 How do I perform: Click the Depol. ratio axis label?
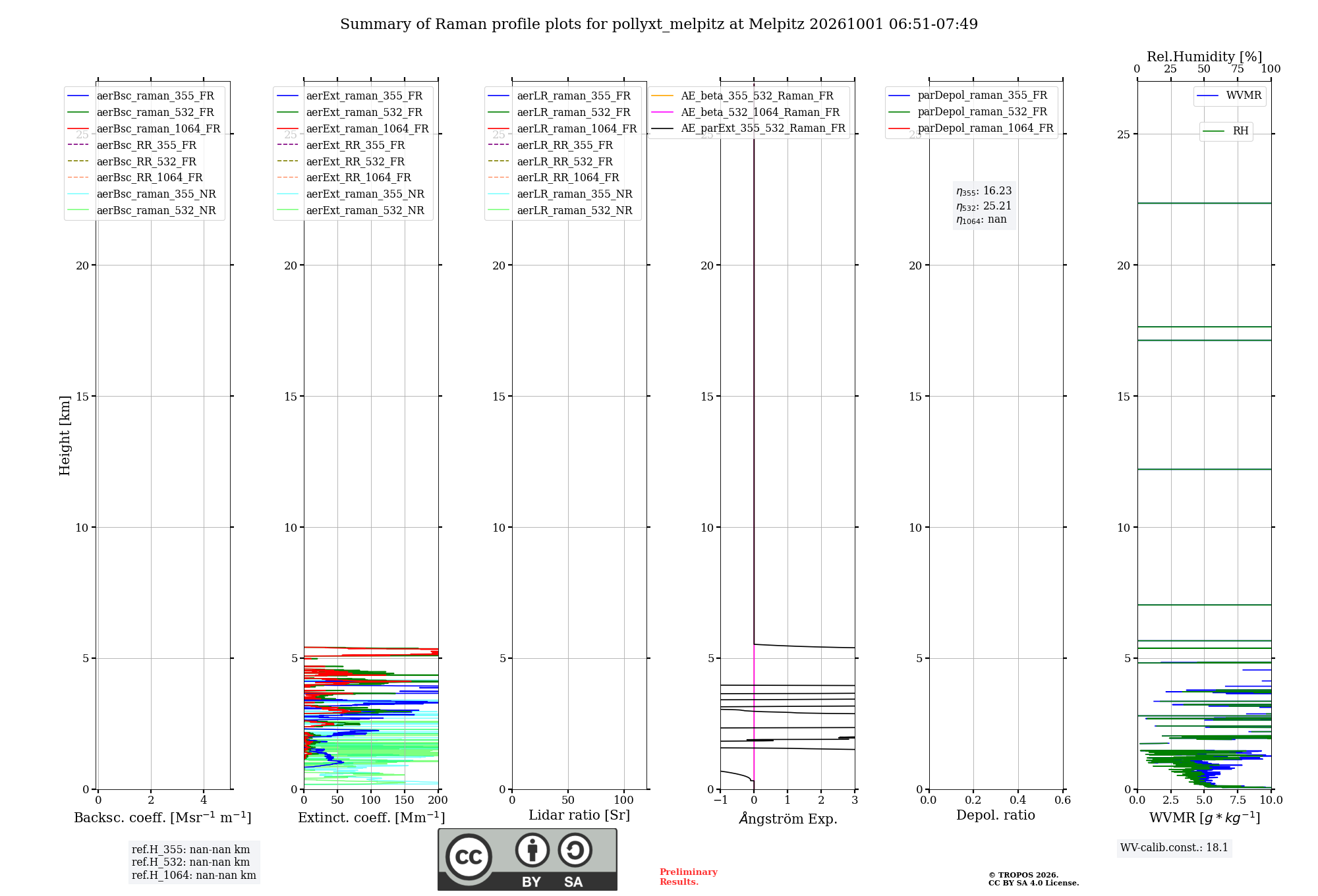[x=996, y=815]
